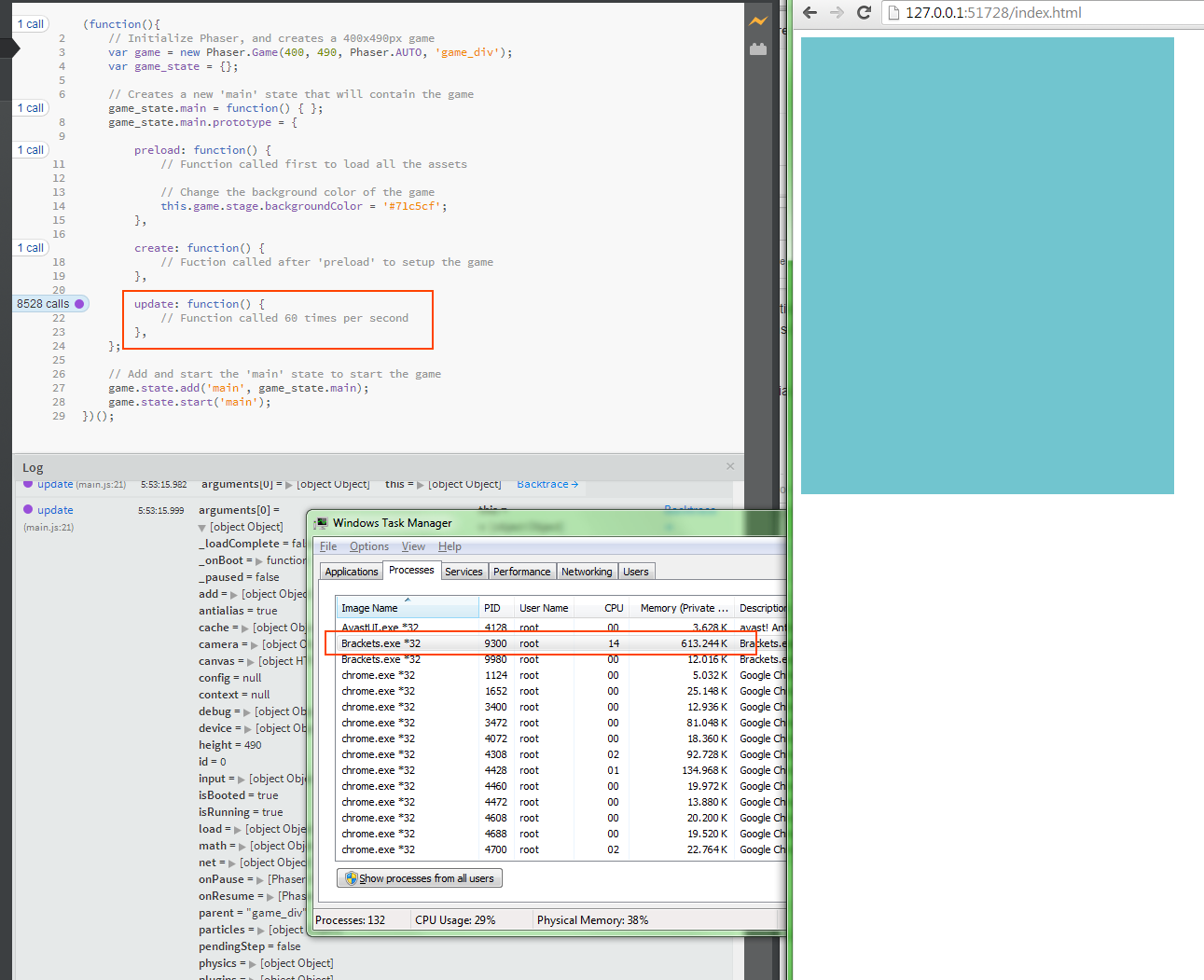Select chrome.exe process with PID 3472
Image resolution: width=1204 pixels, height=980 pixels.
click(x=561, y=723)
